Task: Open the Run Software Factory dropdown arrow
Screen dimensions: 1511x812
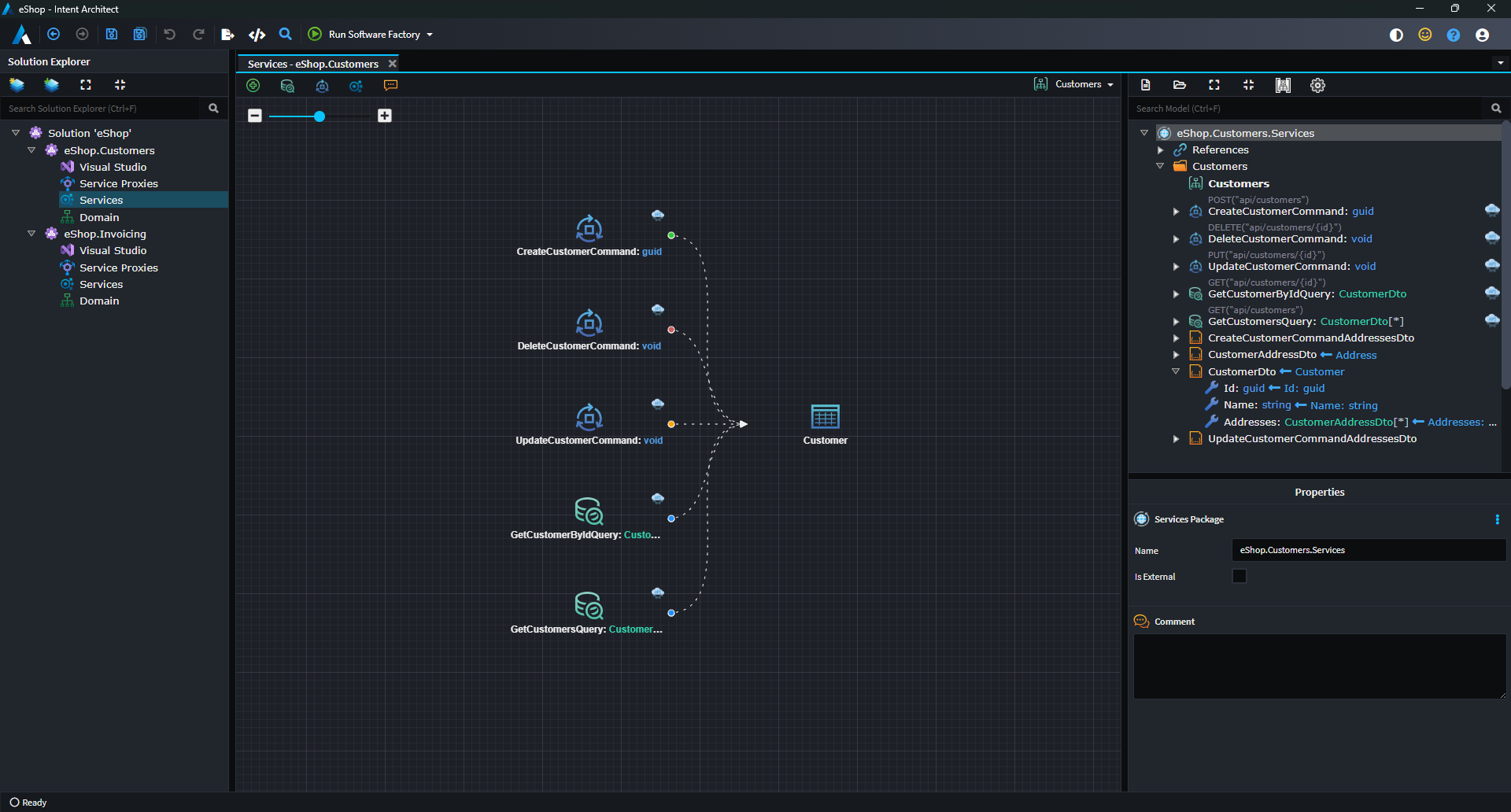Action: click(x=430, y=35)
